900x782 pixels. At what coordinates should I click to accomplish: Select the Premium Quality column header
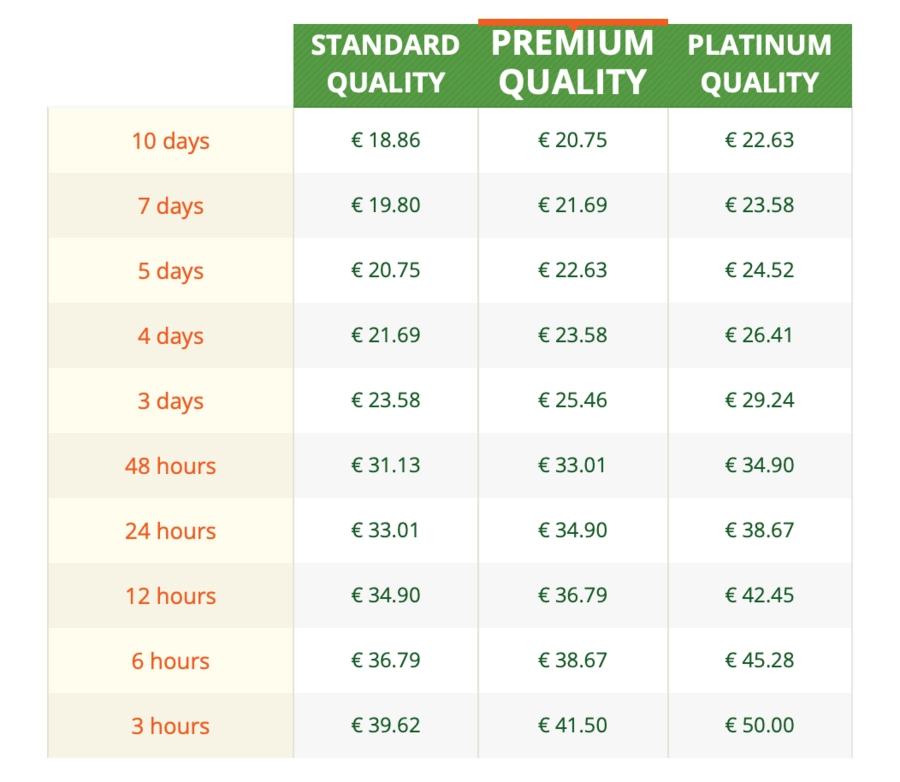click(x=573, y=63)
